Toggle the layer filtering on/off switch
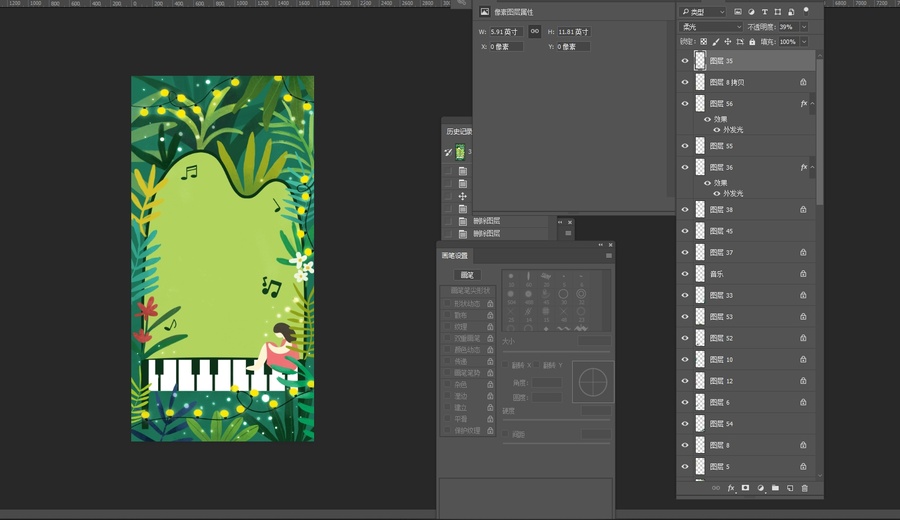900x520 pixels. 806,11
